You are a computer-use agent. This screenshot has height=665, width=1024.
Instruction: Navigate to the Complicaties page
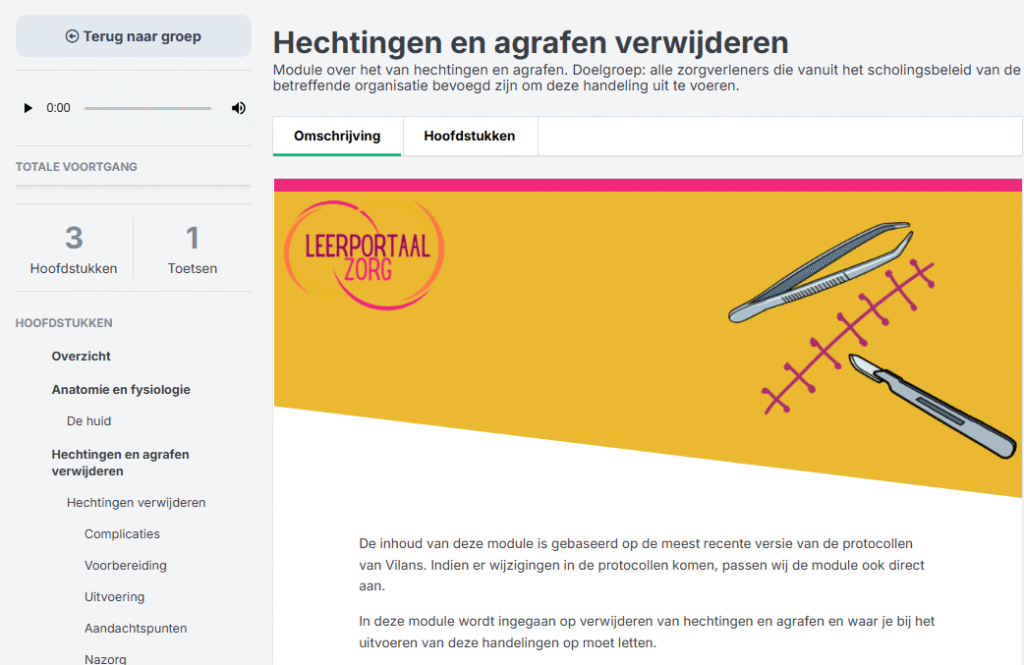click(122, 534)
